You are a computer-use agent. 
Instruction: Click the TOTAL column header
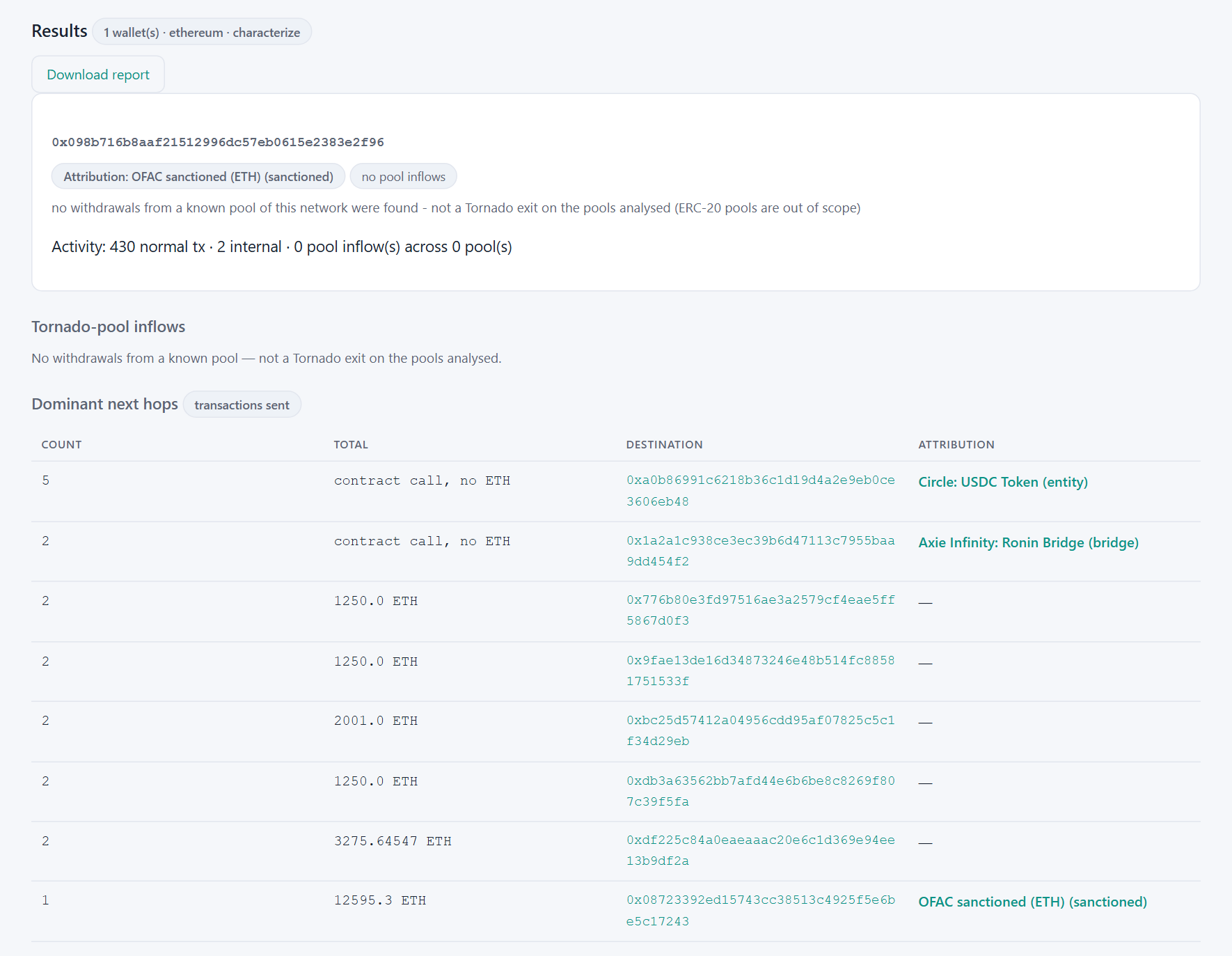pyautogui.click(x=351, y=445)
